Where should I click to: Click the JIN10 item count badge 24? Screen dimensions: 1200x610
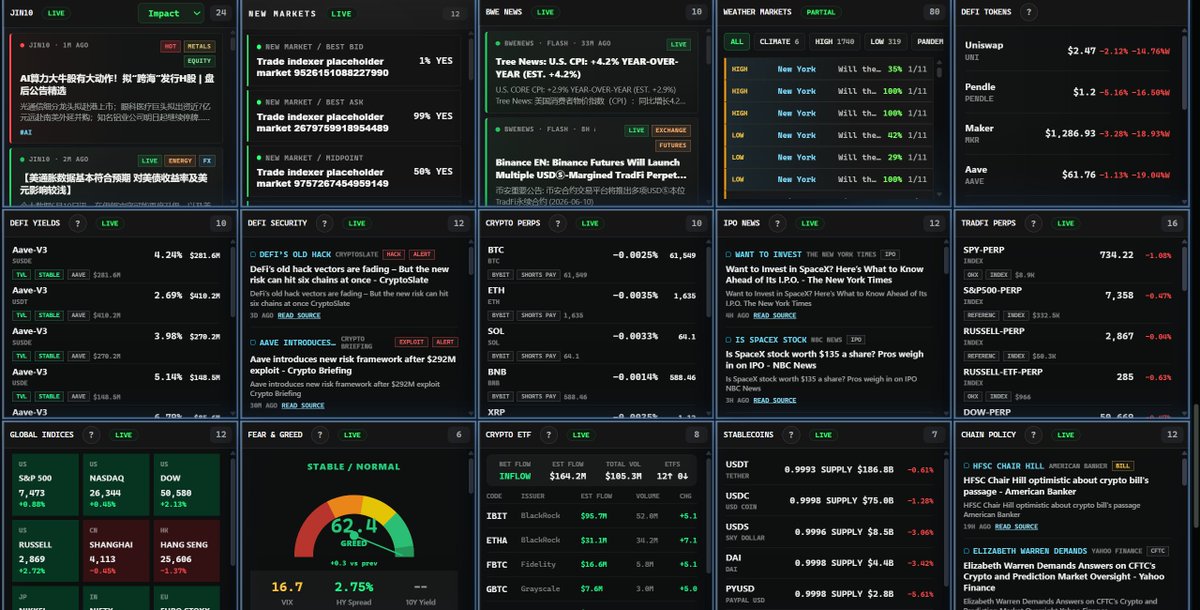[221, 13]
